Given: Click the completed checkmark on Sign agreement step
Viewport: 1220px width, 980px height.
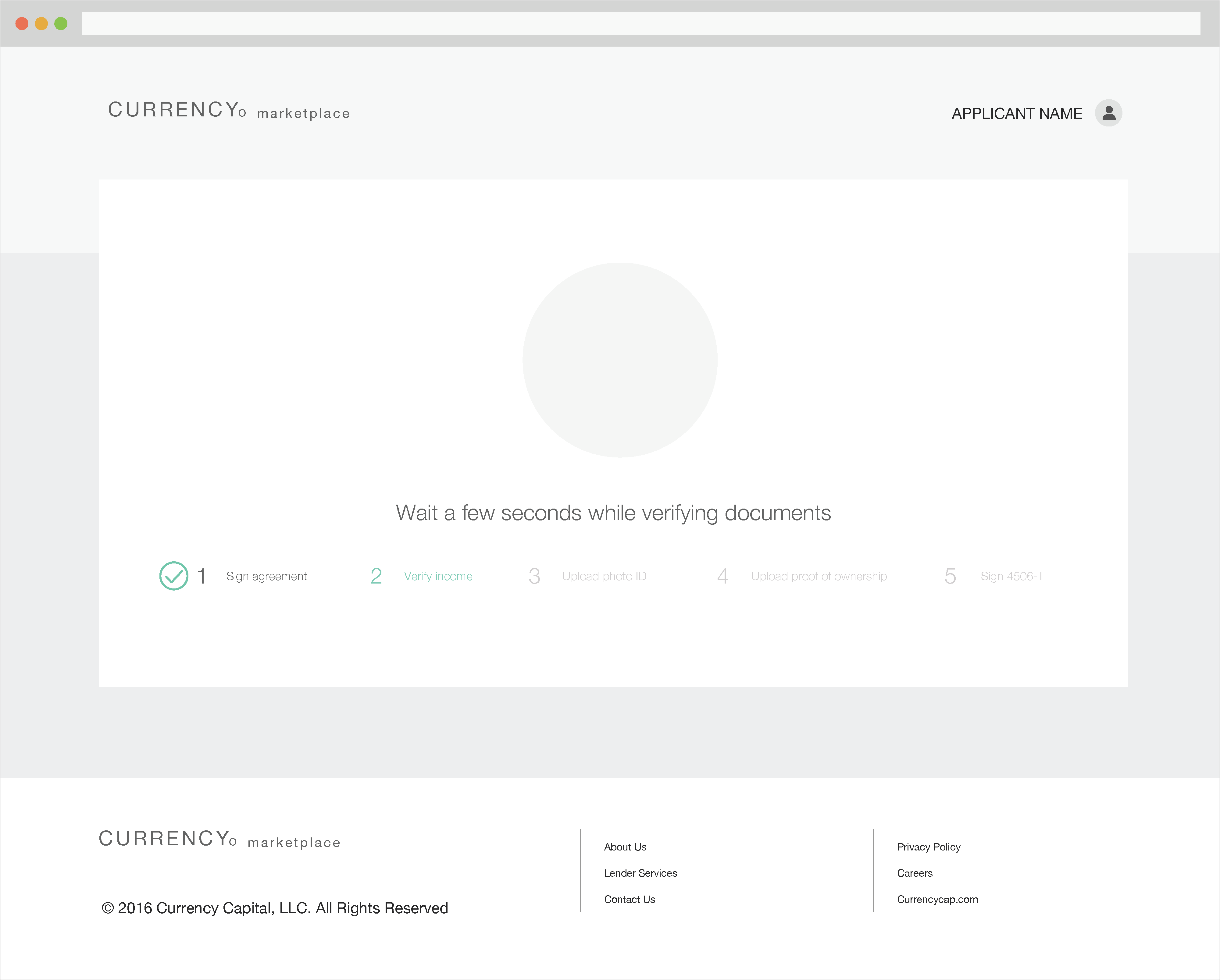Looking at the screenshot, I should click(174, 576).
